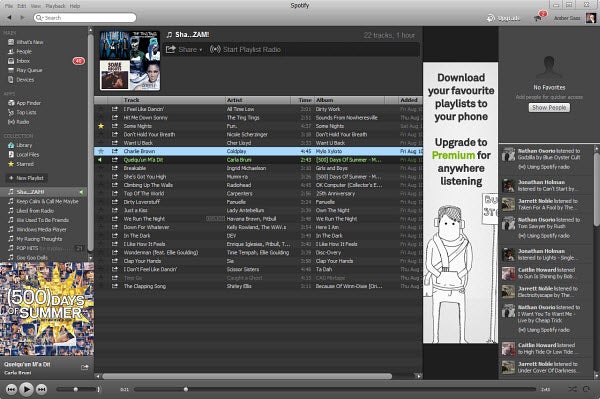Open the Edit menu
This screenshot has height=399, width=600.
coord(22,6)
